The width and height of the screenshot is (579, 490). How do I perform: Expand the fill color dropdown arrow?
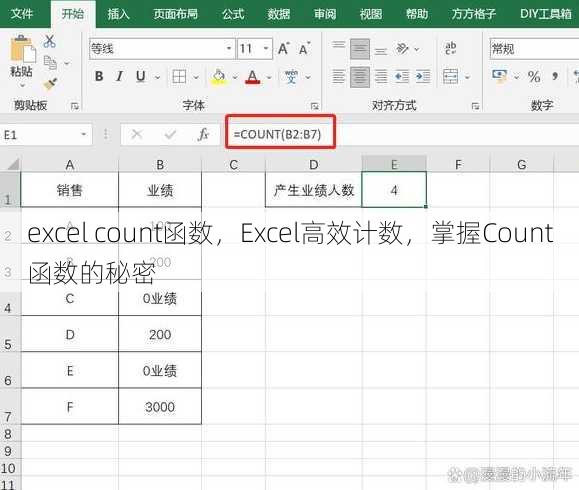235,77
